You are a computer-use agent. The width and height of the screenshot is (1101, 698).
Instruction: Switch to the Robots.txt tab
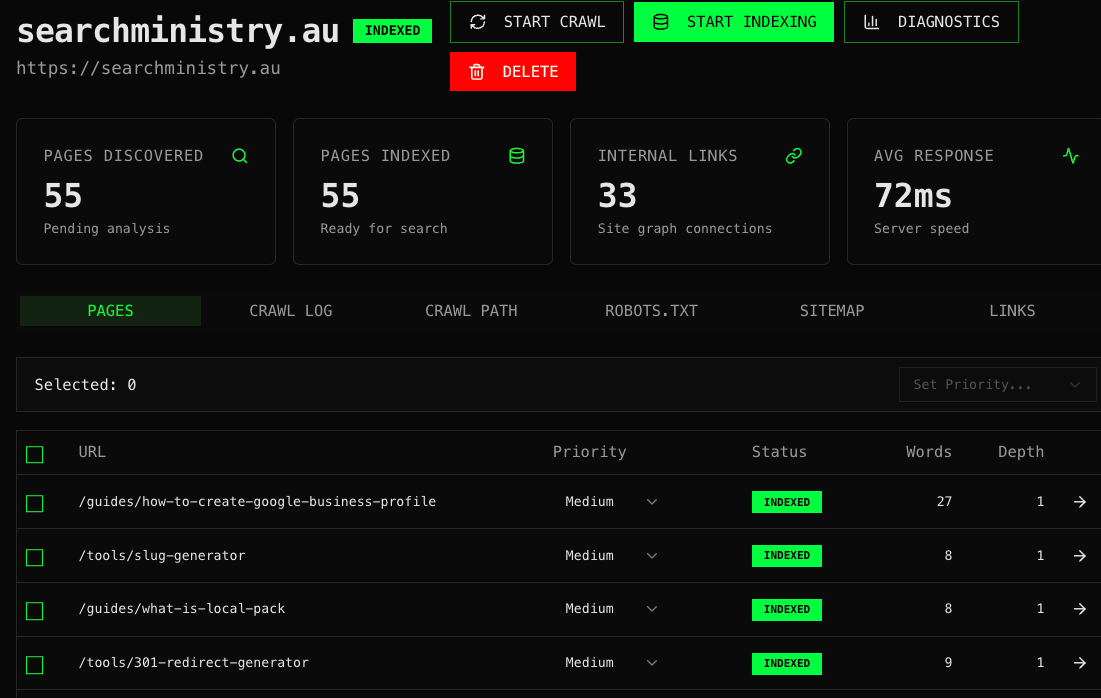pyautogui.click(x=652, y=311)
